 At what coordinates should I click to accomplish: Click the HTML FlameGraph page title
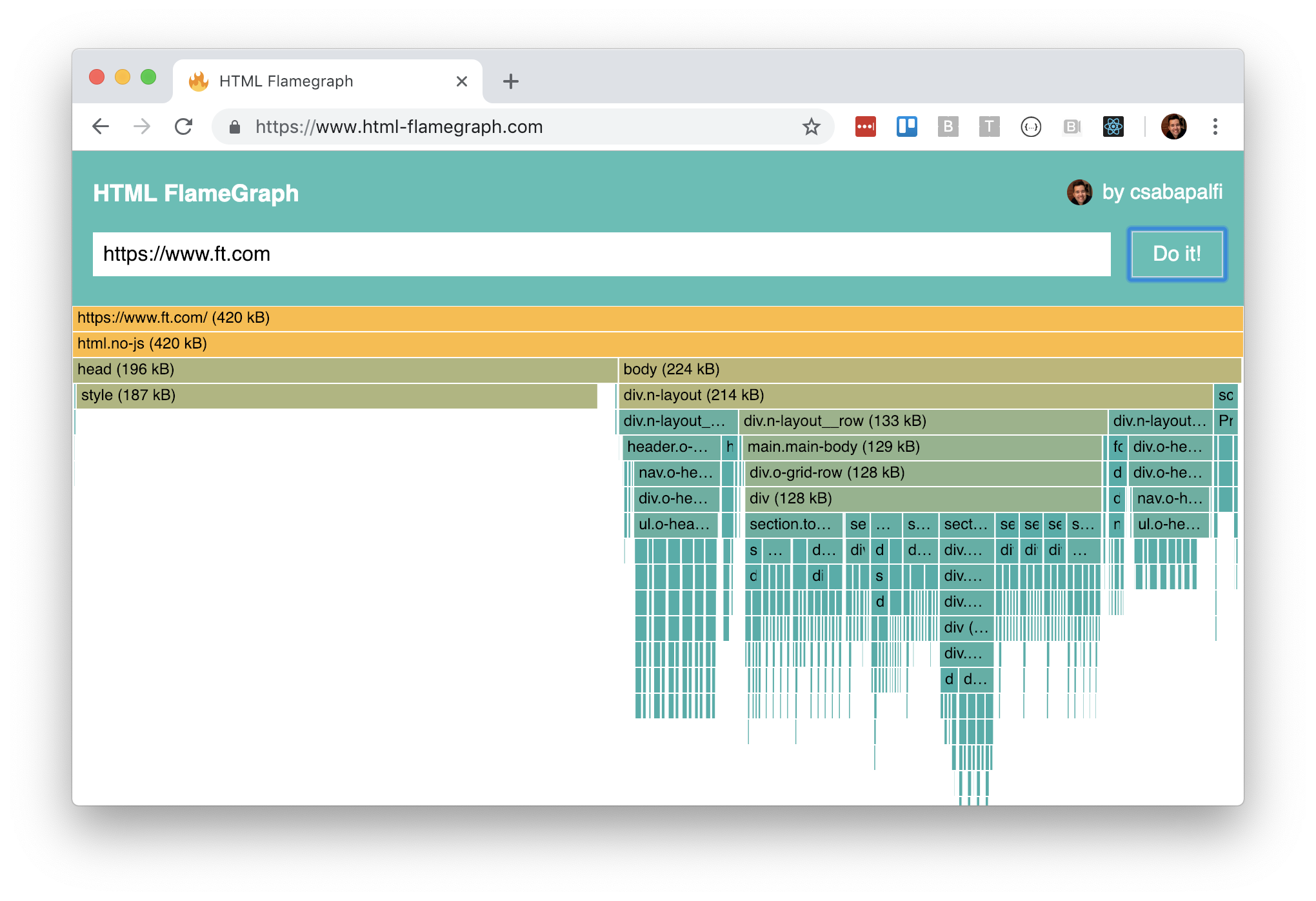196,193
